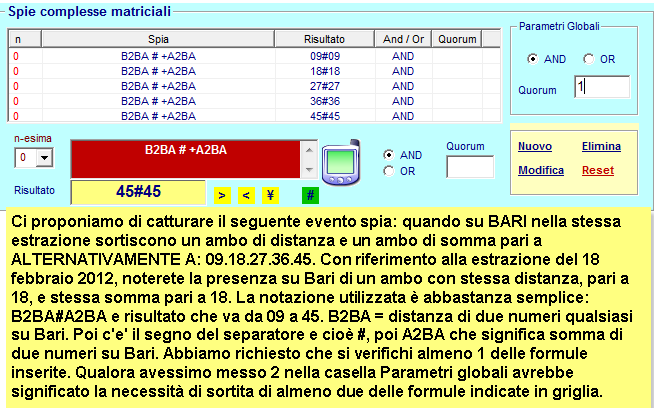Select global AND radio in Parametri Globali
654x408 pixels.
pos(532,59)
